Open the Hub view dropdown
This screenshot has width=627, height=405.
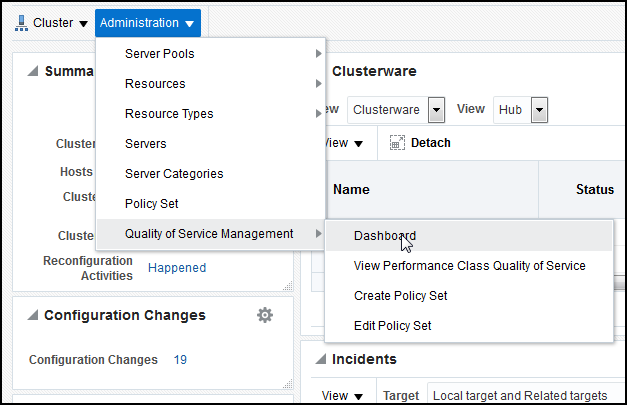(539, 109)
